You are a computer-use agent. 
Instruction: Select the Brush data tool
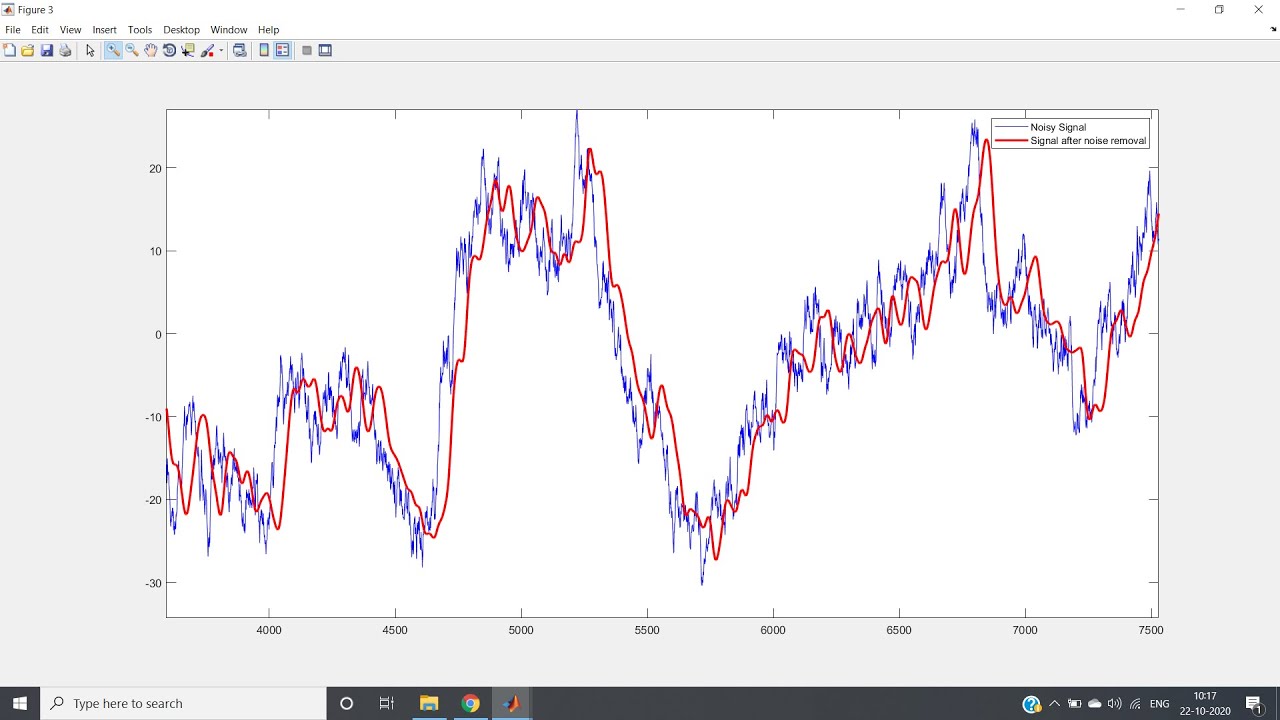point(208,50)
